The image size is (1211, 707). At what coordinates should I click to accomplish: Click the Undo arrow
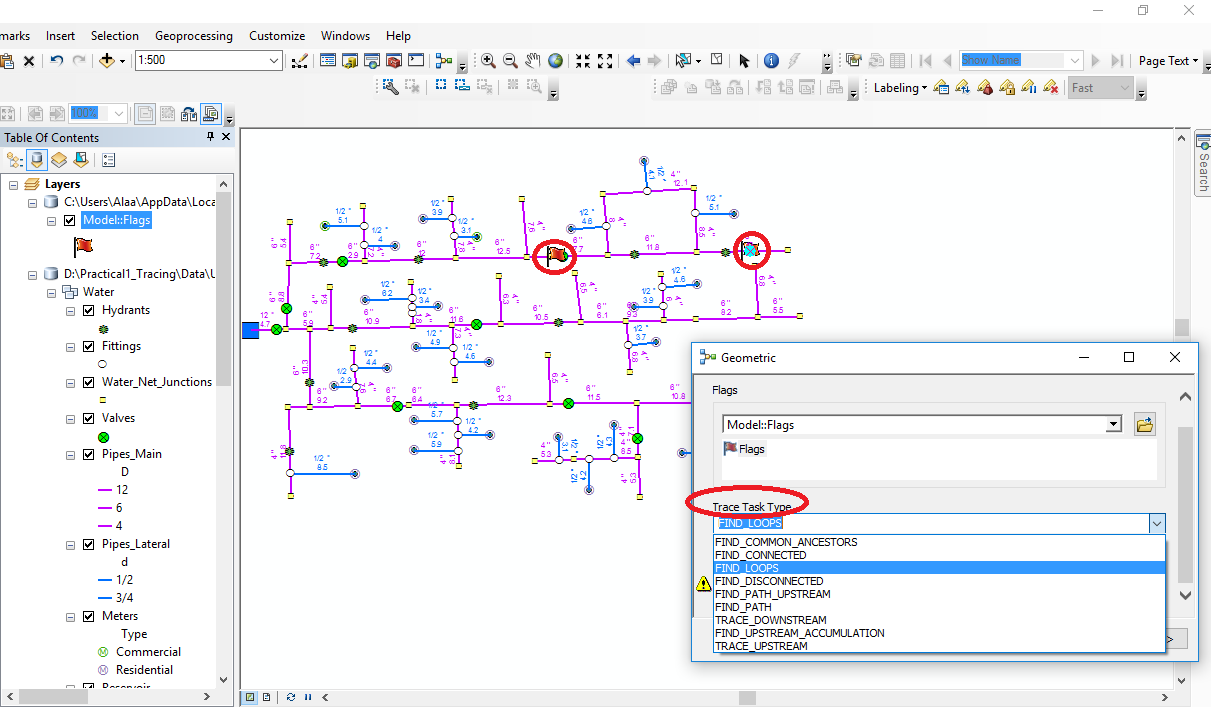57,61
